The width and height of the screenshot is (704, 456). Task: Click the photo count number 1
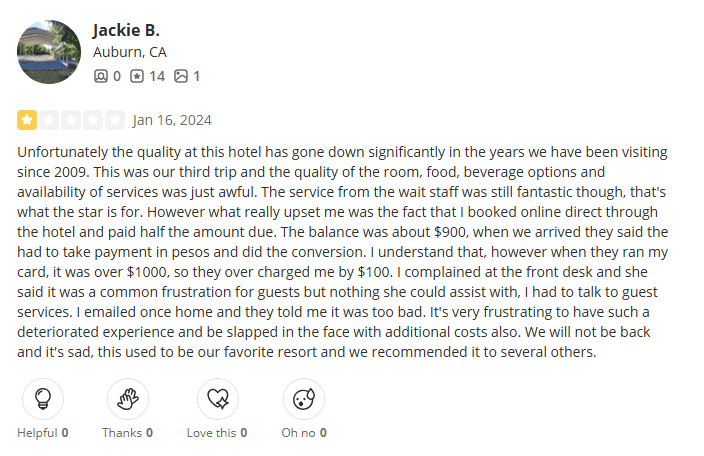pos(197,76)
